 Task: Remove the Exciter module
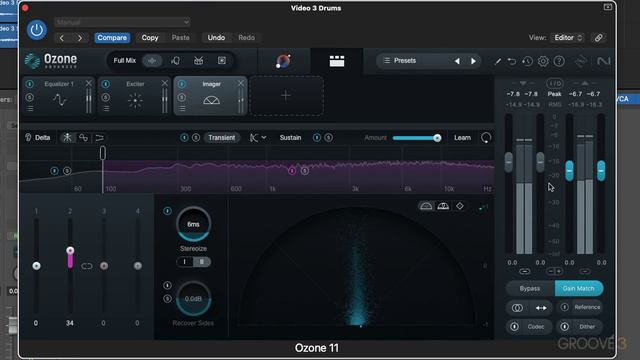click(164, 83)
